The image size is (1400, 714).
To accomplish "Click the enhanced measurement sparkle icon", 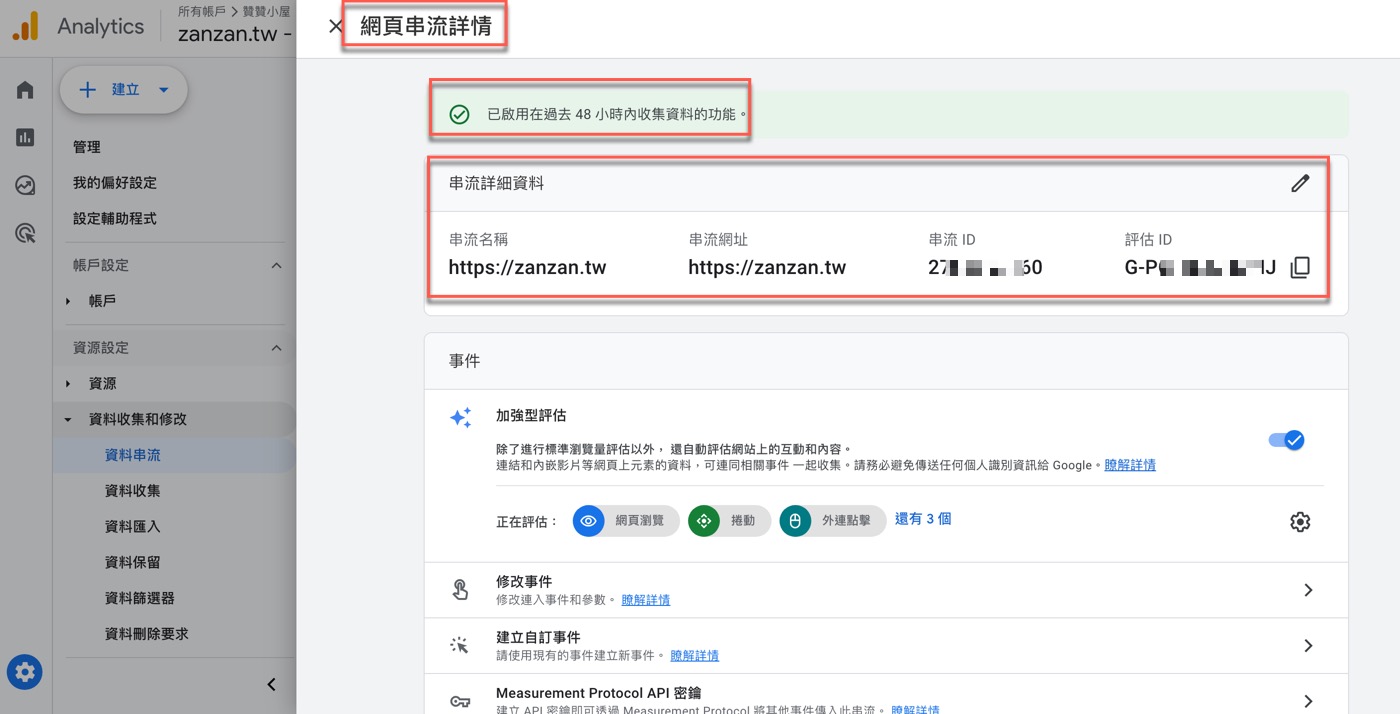I will [x=460, y=418].
